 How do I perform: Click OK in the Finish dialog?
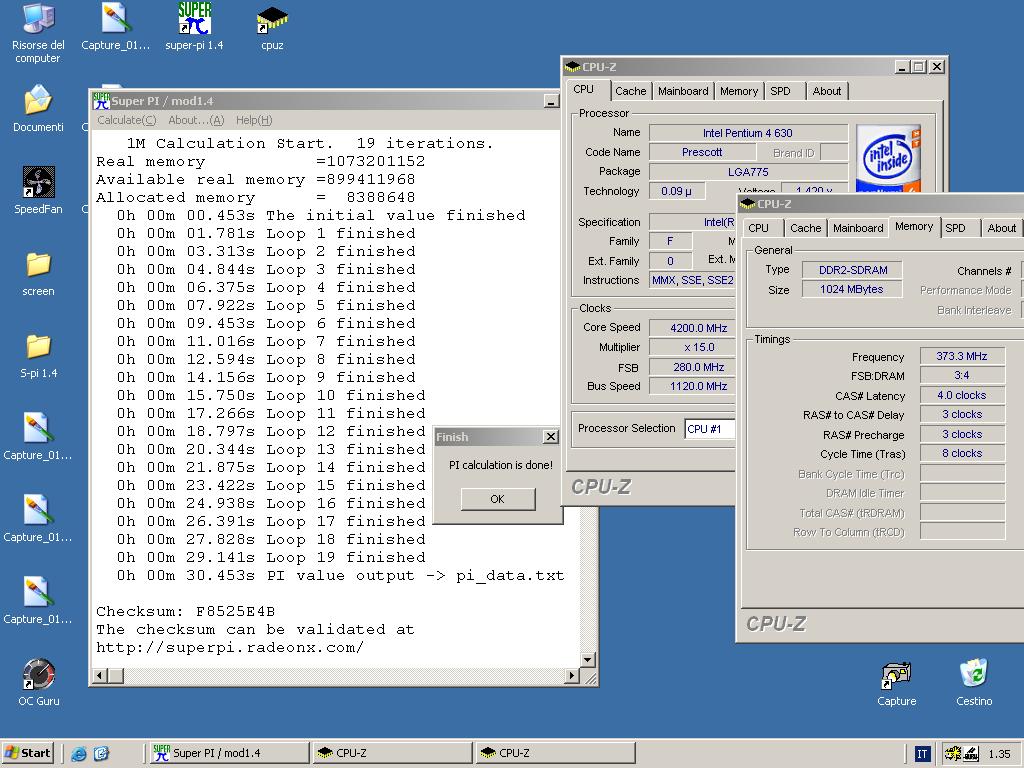pos(498,499)
